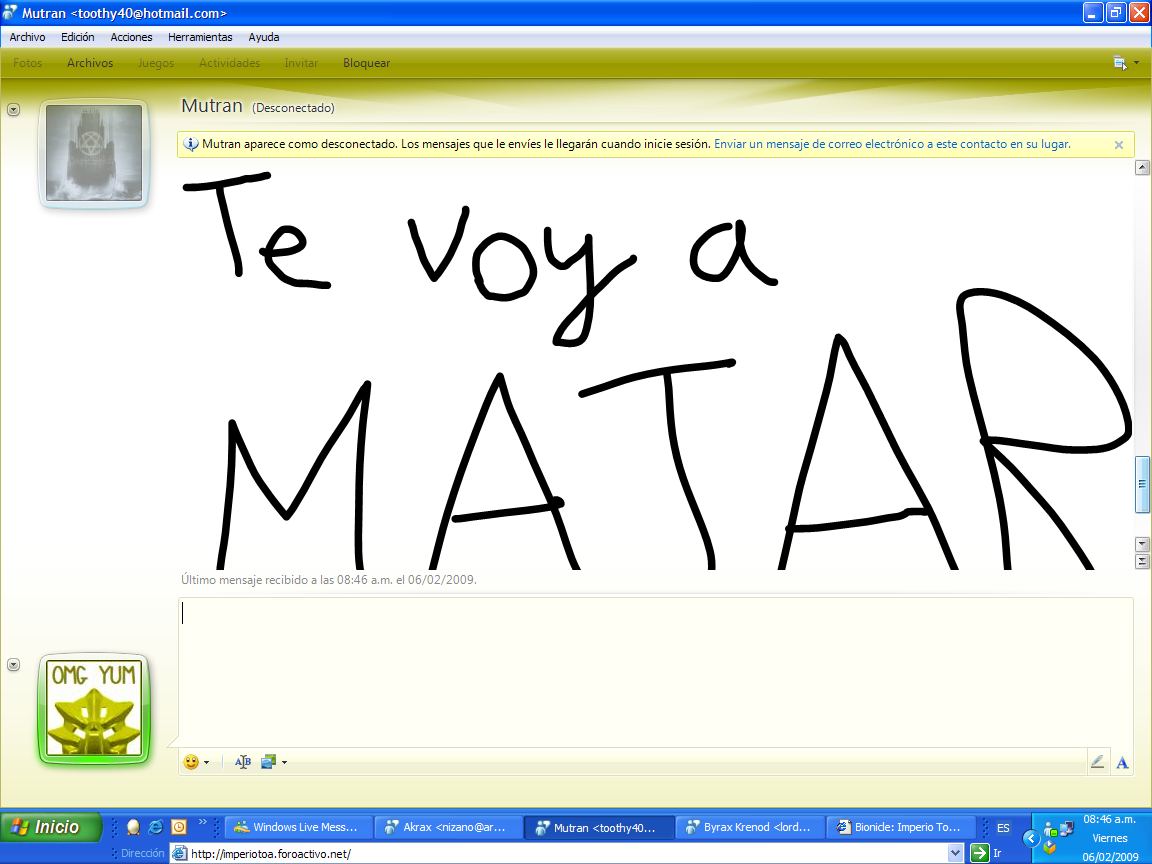Switch to text mode with the blue A icon
The width and height of the screenshot is (1152, 864).
point(1121,761)
